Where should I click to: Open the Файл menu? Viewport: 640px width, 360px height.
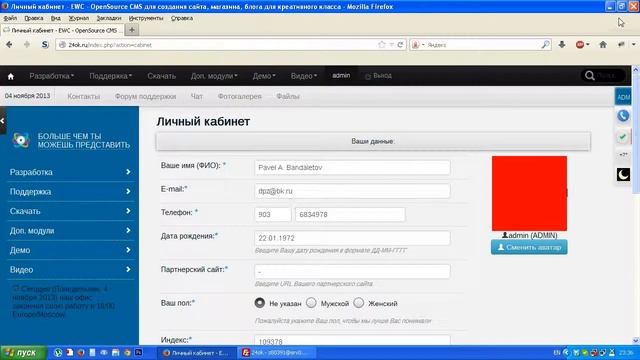pyautogui.click(x=10, y=18)
